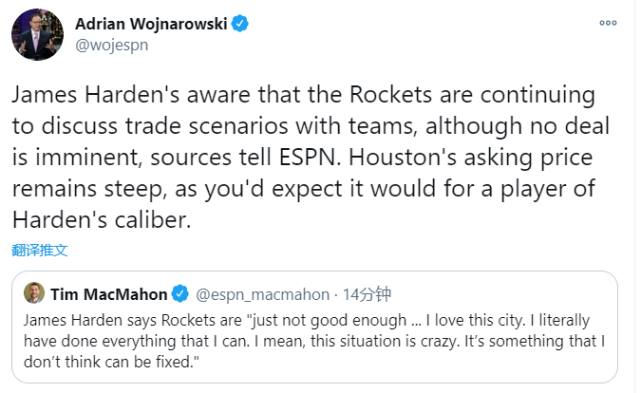
Task: Click the 翻译推文 translate tweet link
Action: 40,250
